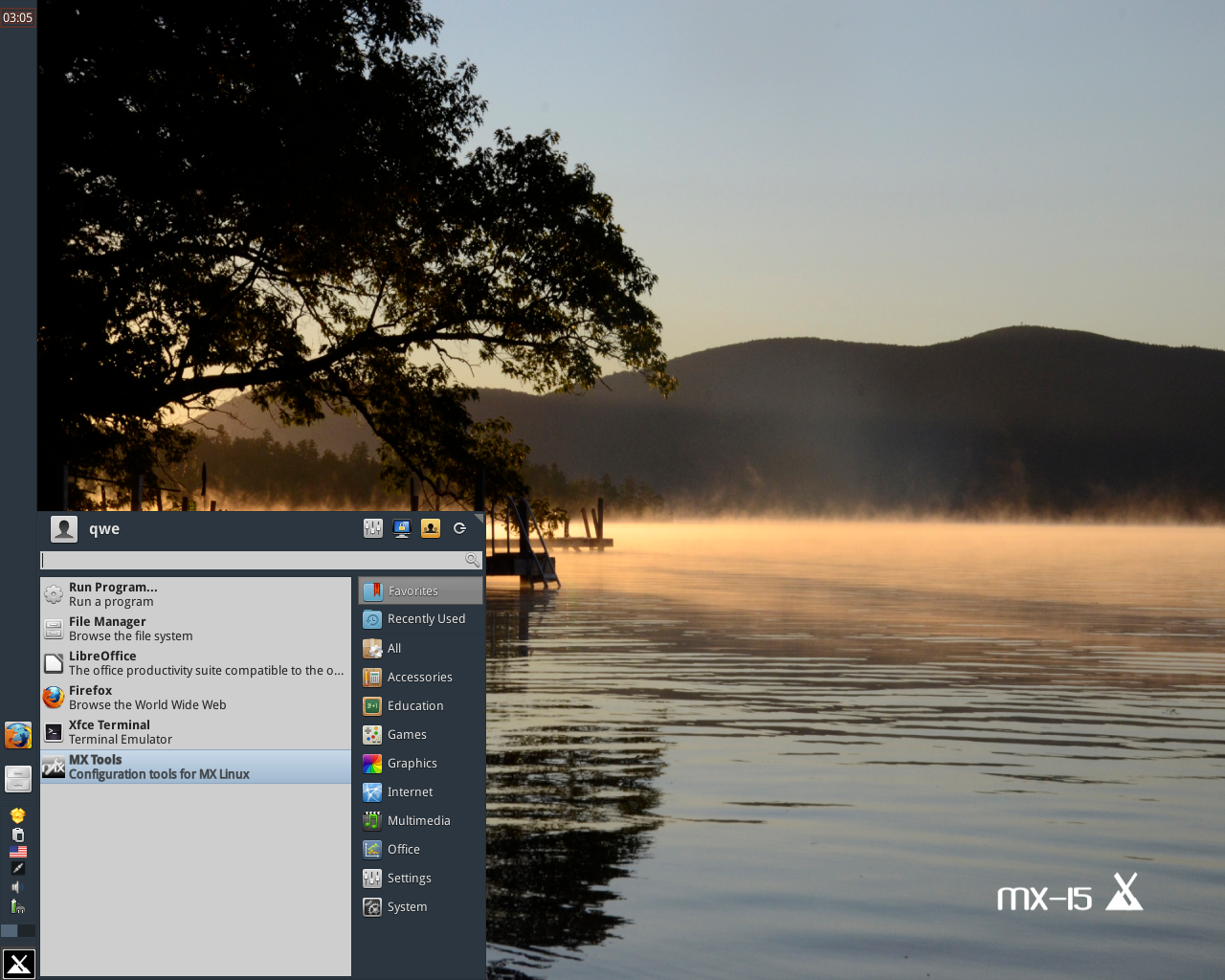Click the MX logo start menu button

click(19, 964)
